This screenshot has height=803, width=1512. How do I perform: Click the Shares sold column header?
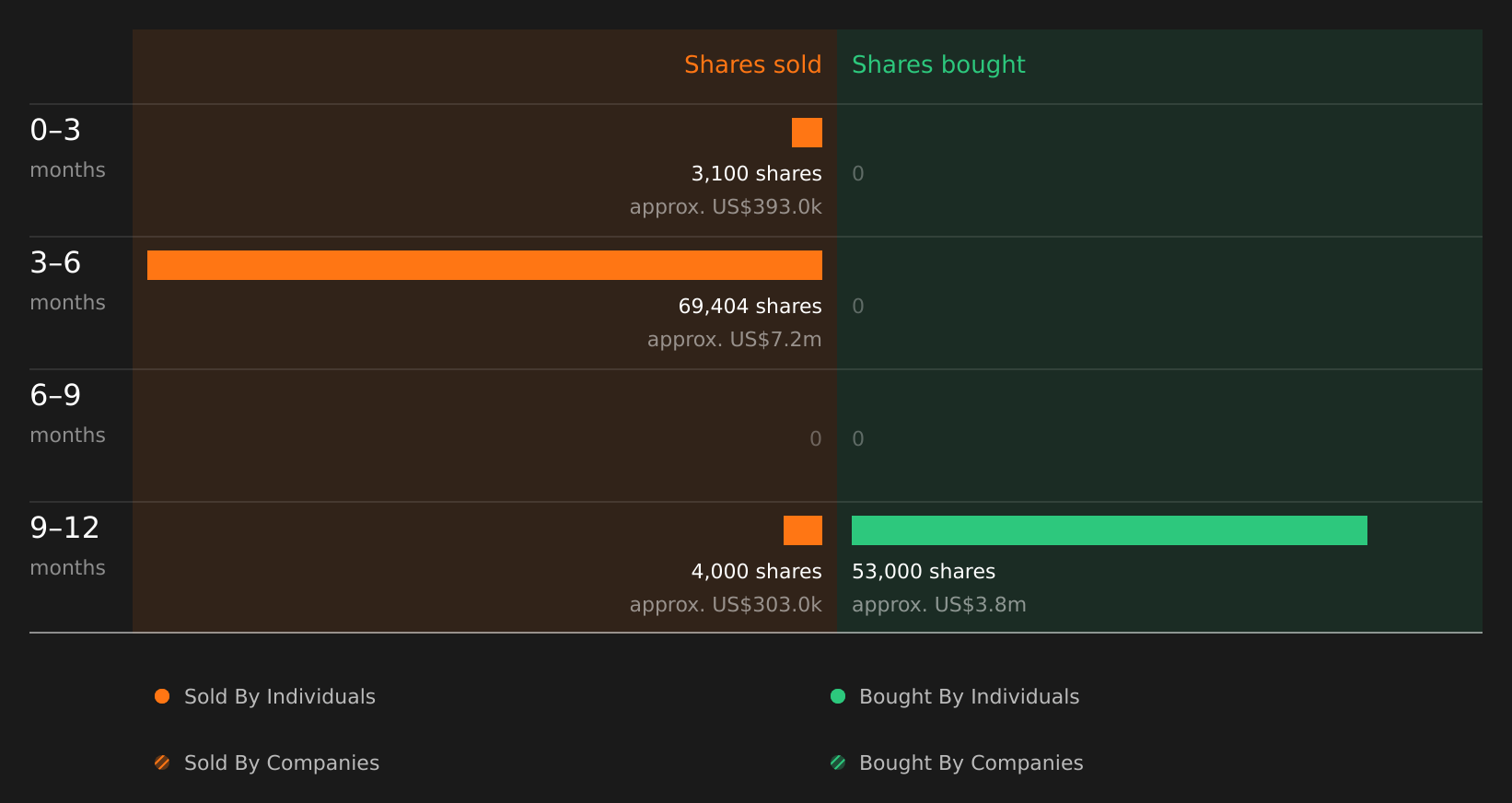click(x=753, y=64)
